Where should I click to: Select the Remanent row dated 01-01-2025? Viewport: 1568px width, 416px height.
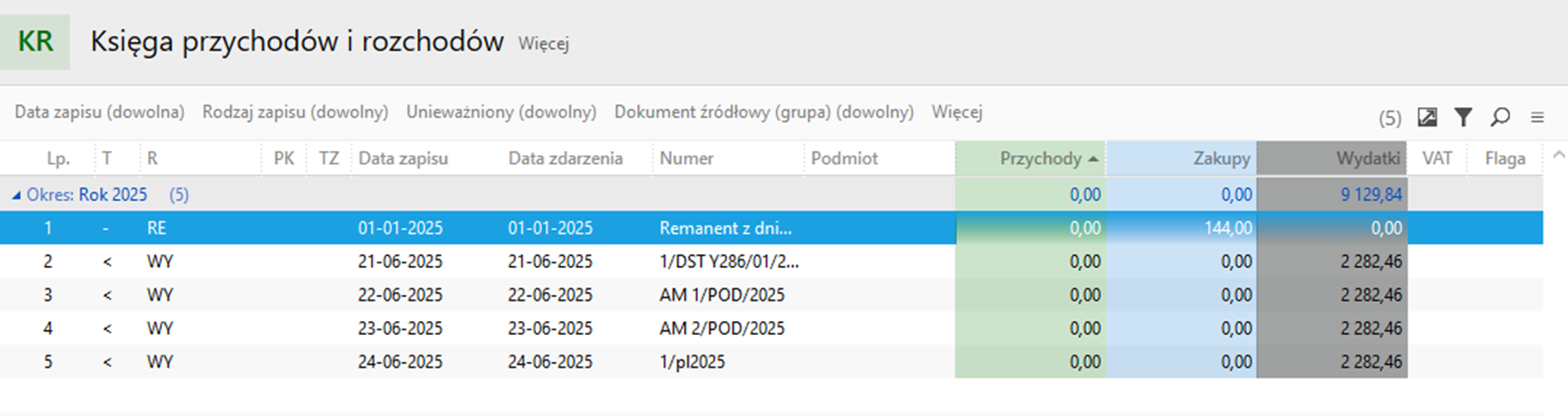click(771, 228)
